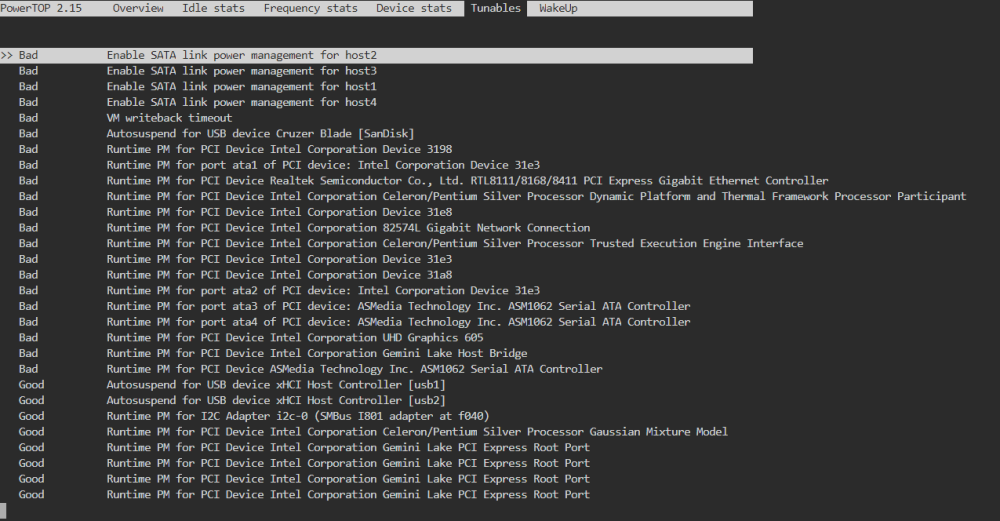Screen dimensions: 1000x521
Task: Select the I2C Adapter i2c-0 SMBus row
Action: (x=254, y=416)
